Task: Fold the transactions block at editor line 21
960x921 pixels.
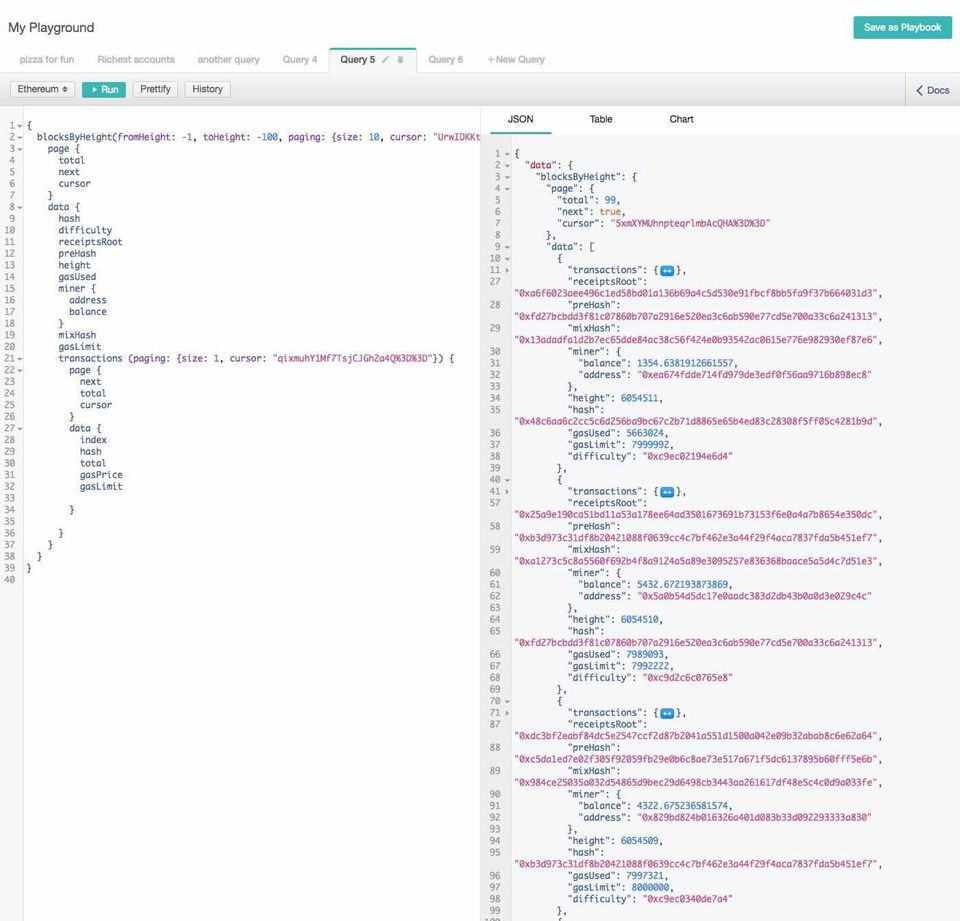Action: 19,358
